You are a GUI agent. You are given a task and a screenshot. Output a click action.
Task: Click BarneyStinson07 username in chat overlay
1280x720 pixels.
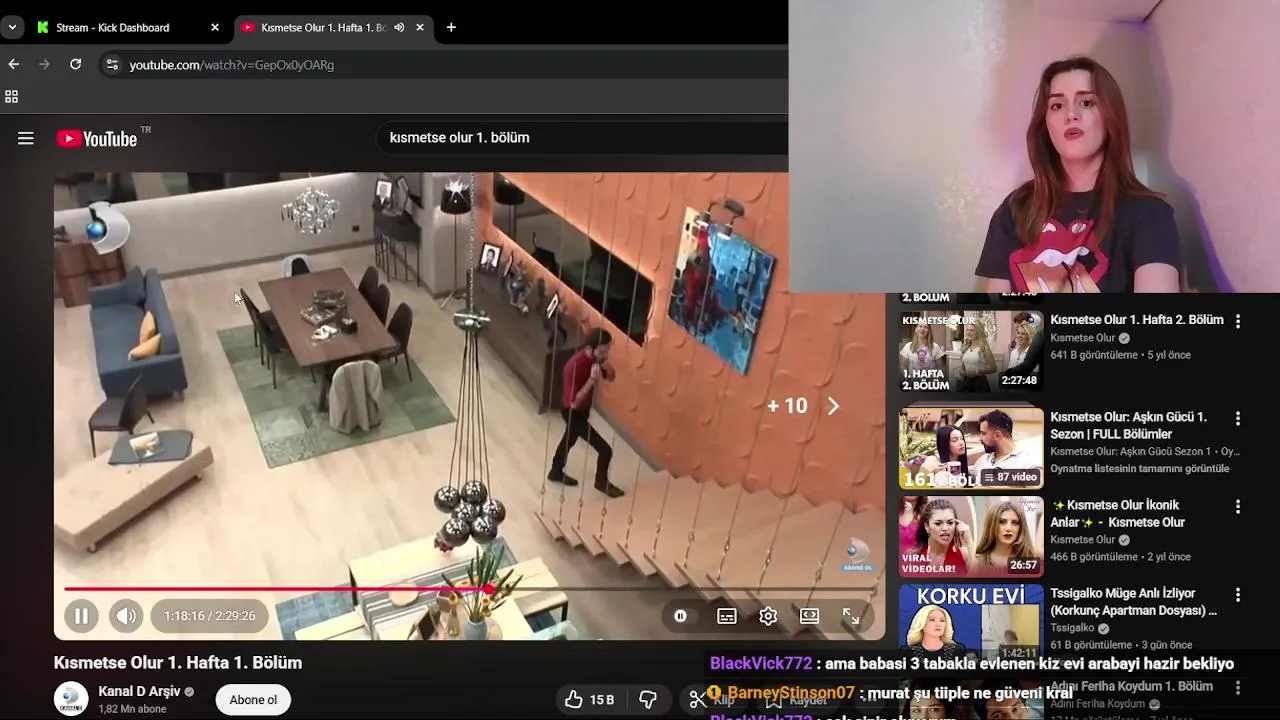point(791,692)
